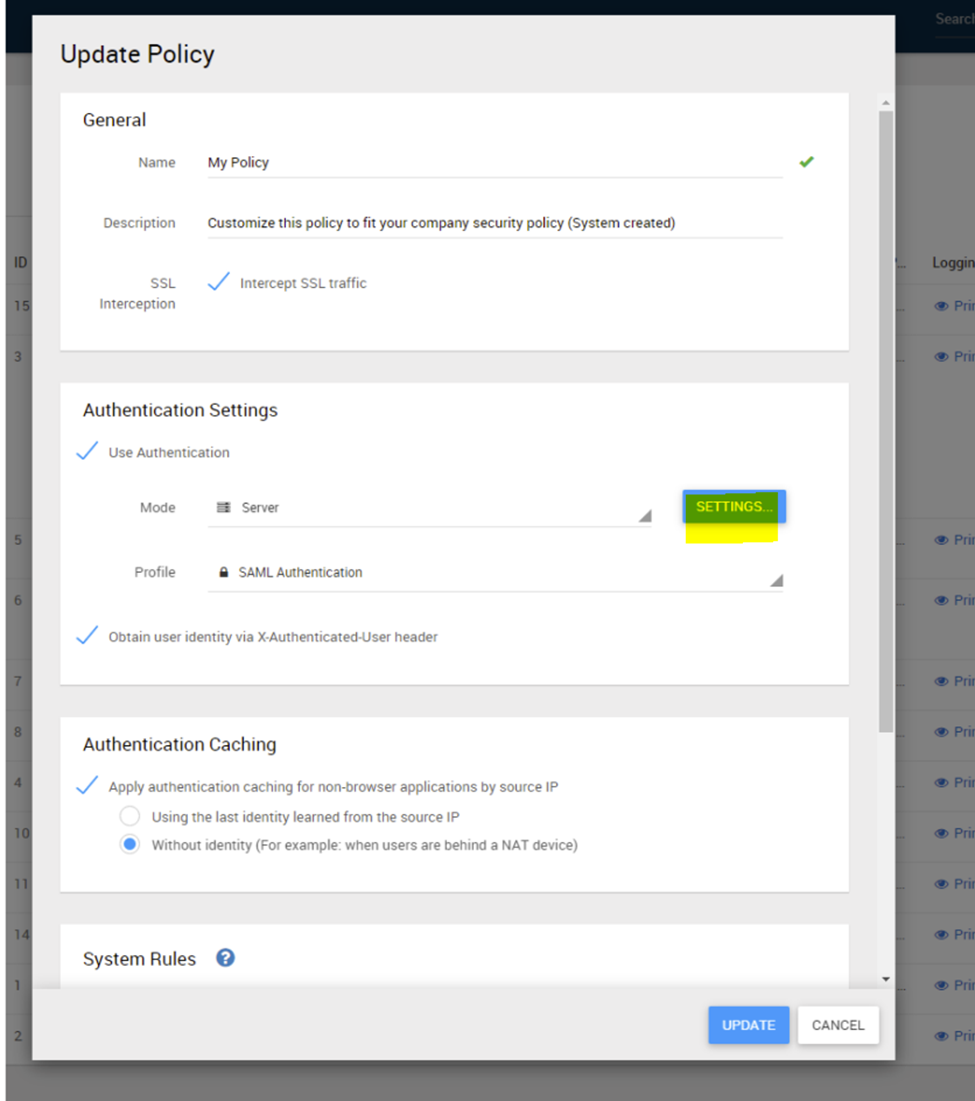975x1101 pixels.
Task: Click the scrollbar up arrow
Action: pyautogui.click(x=885, y=103)
